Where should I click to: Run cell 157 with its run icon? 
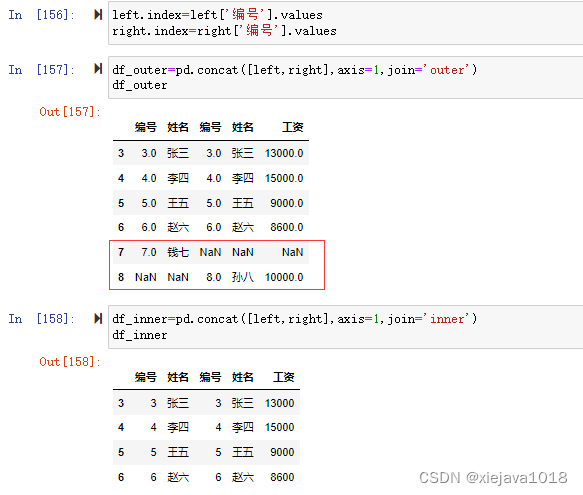click(x=98, y=69)
